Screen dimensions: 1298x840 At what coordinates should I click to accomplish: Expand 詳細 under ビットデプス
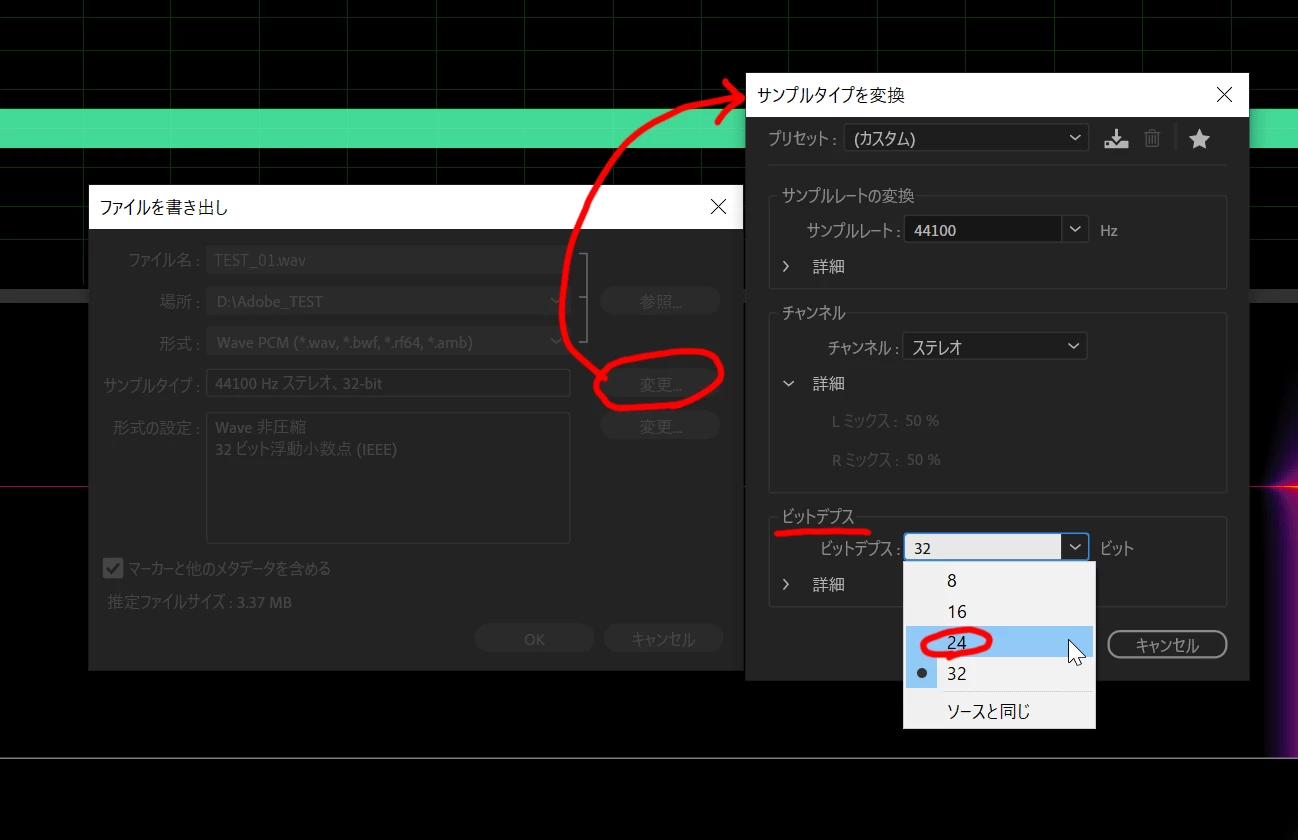(786, 585)
